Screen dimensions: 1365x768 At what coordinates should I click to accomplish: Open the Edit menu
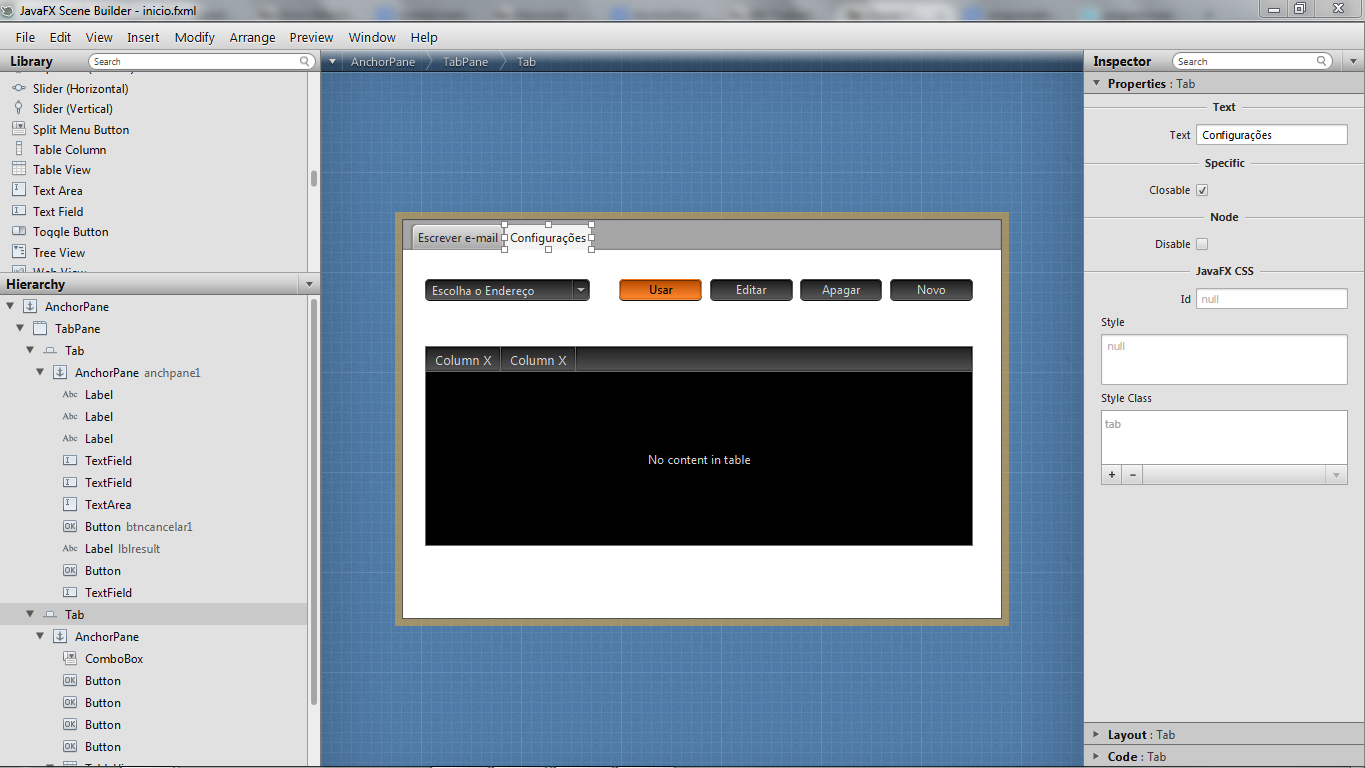(x=60, y=37)
